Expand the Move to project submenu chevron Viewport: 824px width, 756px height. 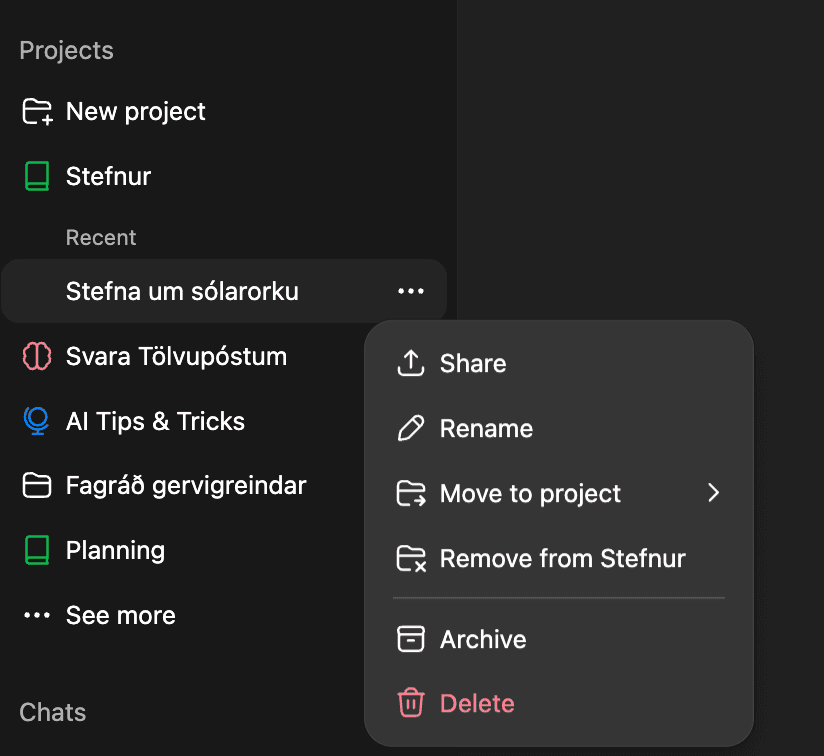click(713, 493)
